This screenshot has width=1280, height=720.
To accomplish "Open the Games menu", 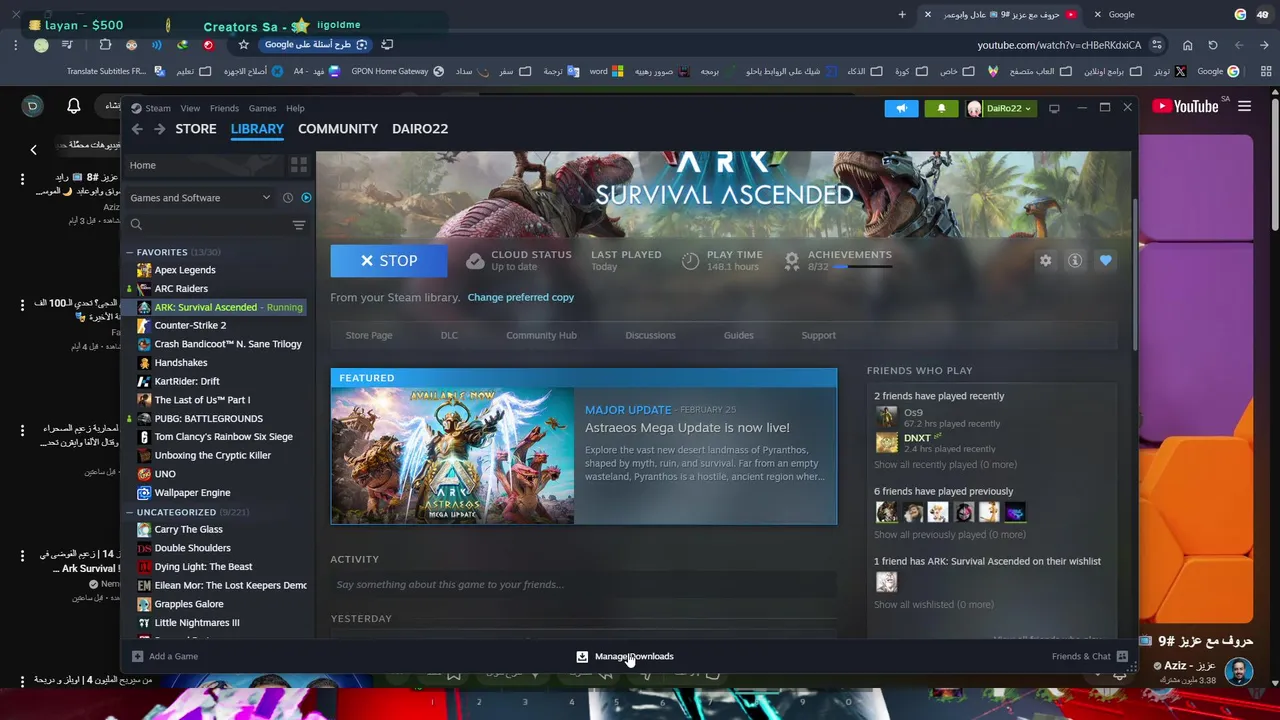I will click(262, 108).
